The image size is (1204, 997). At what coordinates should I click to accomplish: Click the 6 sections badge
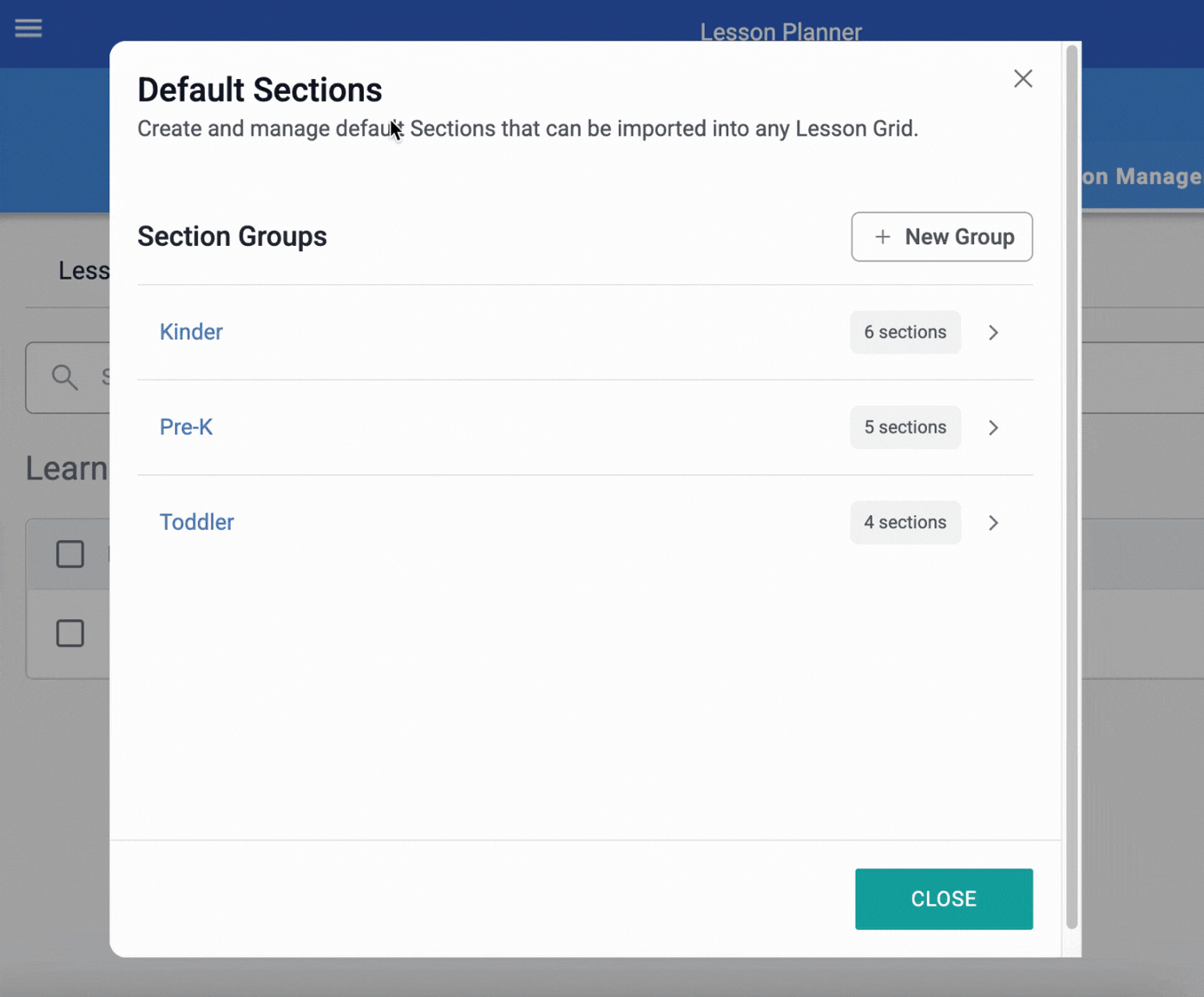905,332
